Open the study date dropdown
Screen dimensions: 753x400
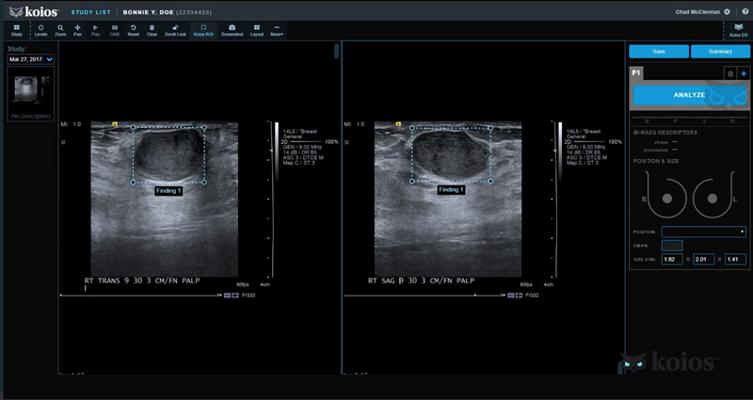pos(31,59)
